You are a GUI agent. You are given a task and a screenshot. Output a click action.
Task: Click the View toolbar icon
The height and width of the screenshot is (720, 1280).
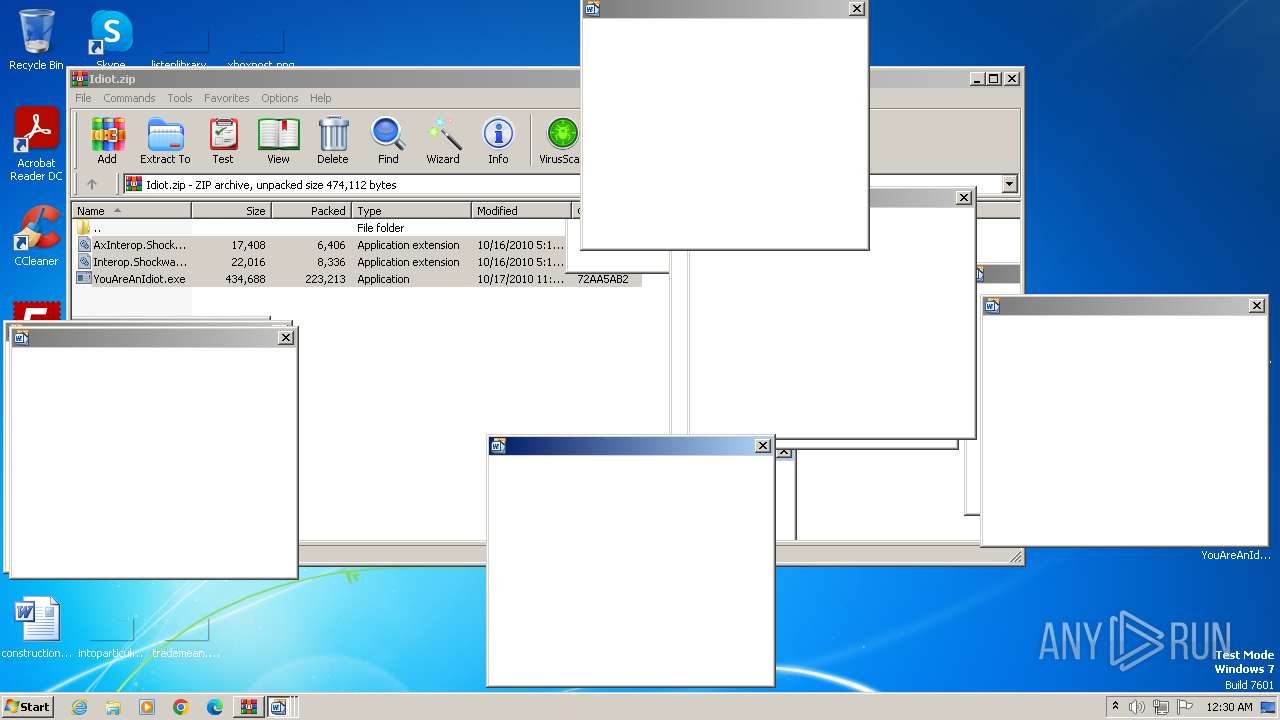tap(278, 140)
